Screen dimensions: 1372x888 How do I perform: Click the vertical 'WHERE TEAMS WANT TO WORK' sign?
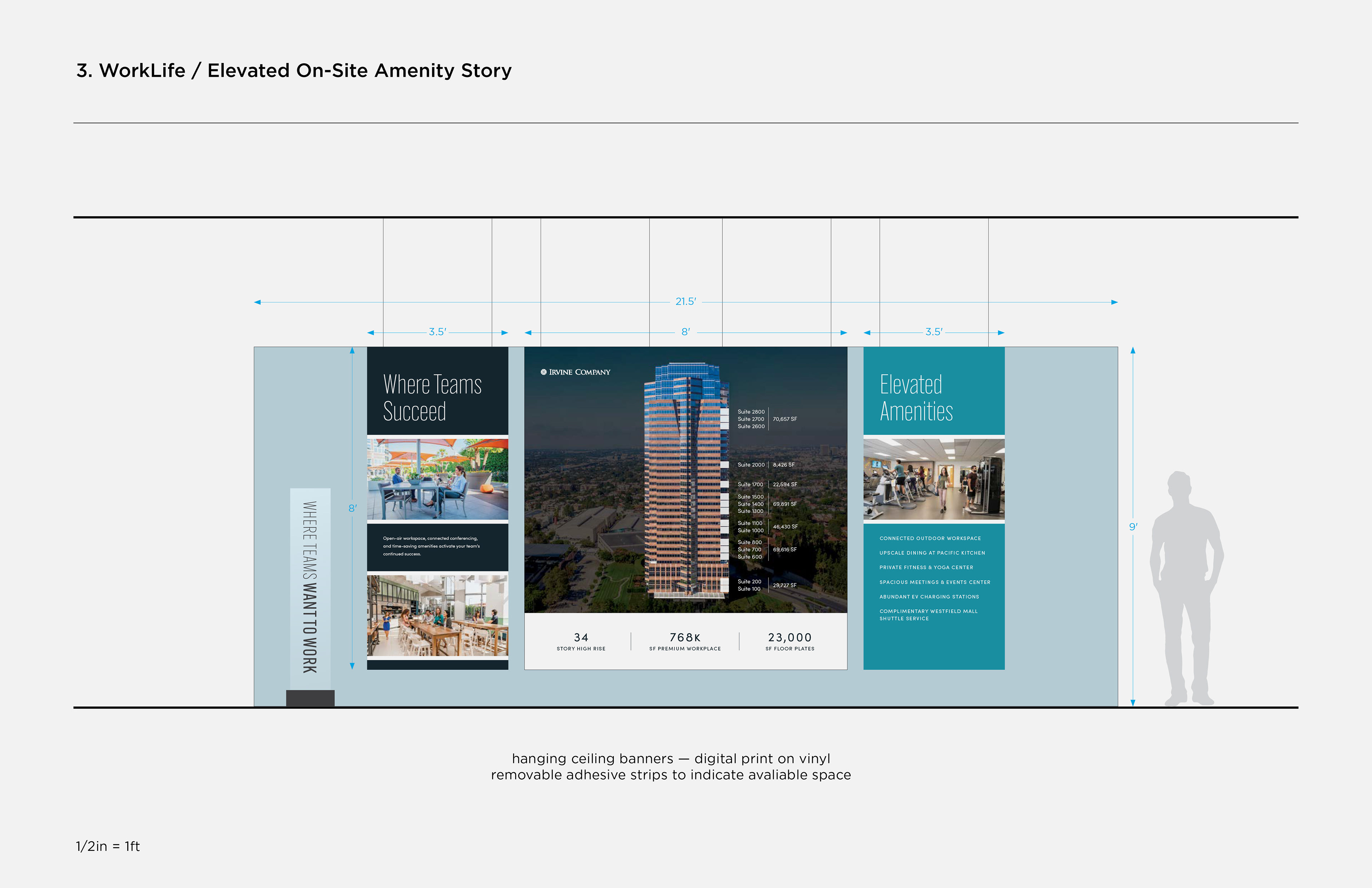point(310,587)
